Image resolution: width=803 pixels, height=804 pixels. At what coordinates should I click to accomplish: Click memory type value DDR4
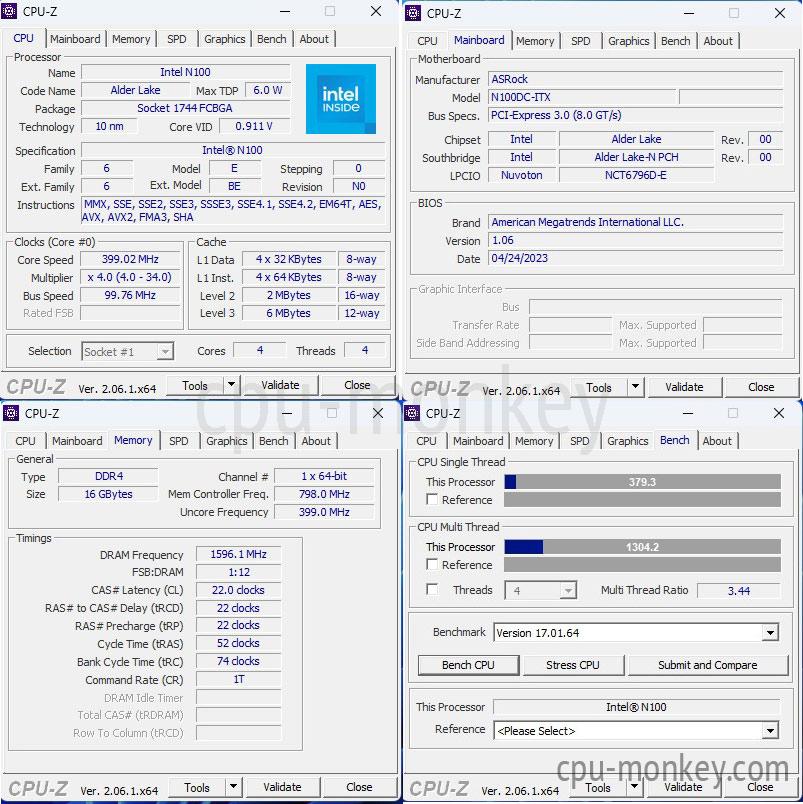[109, 476]
